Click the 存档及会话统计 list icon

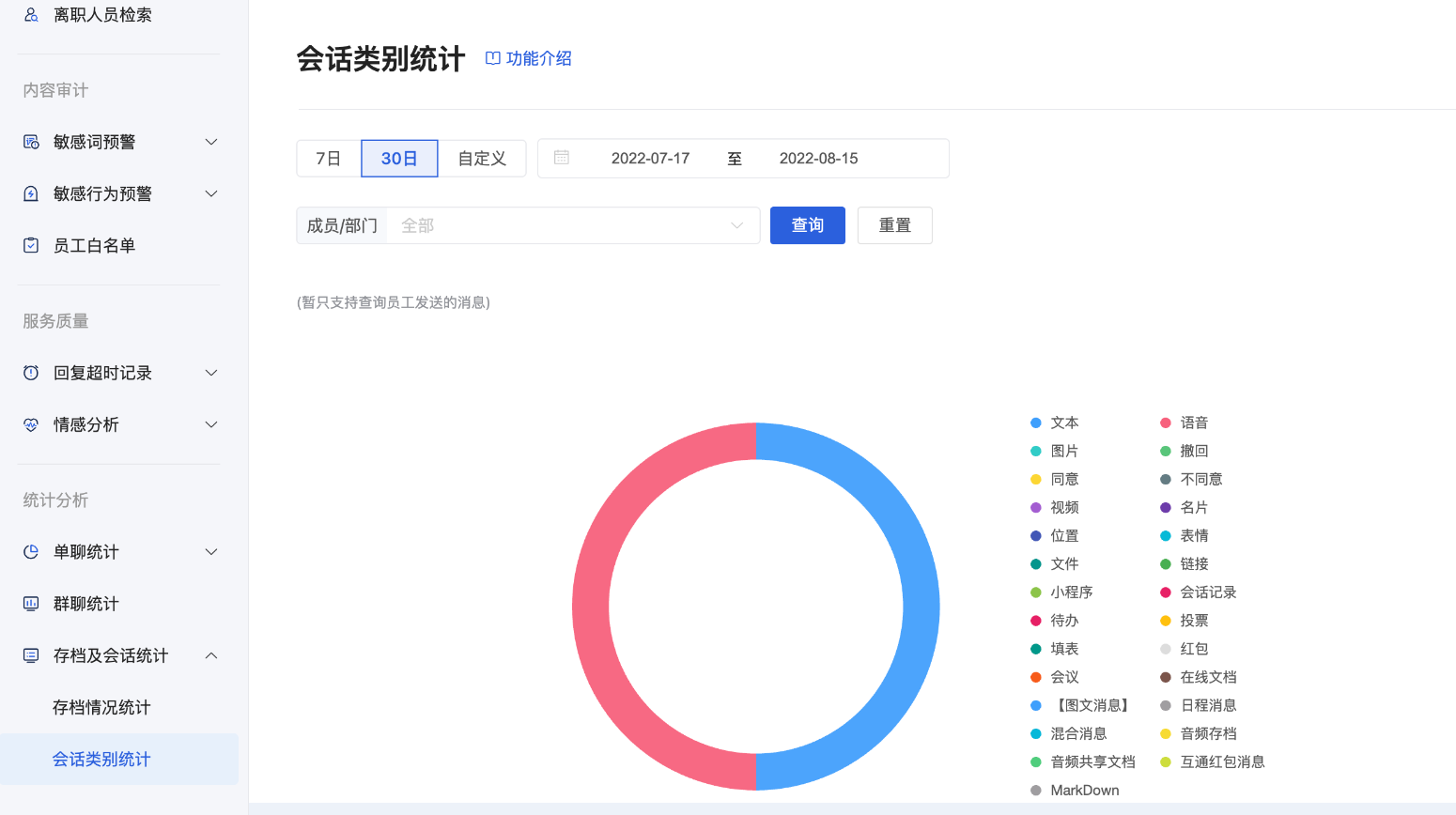(31, 655)
